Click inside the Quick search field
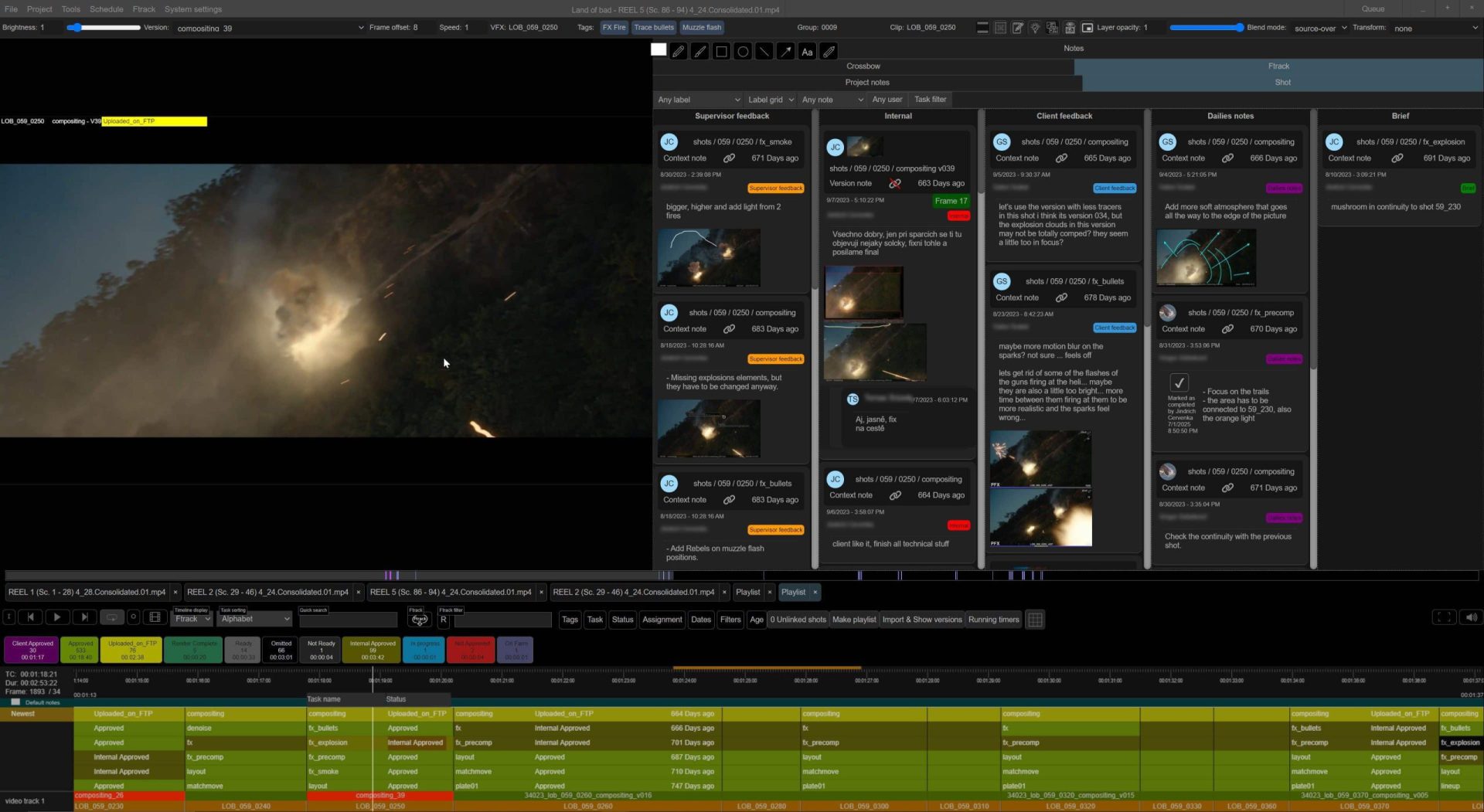This screenshot has height=812, width=1484. click(349, 620)
